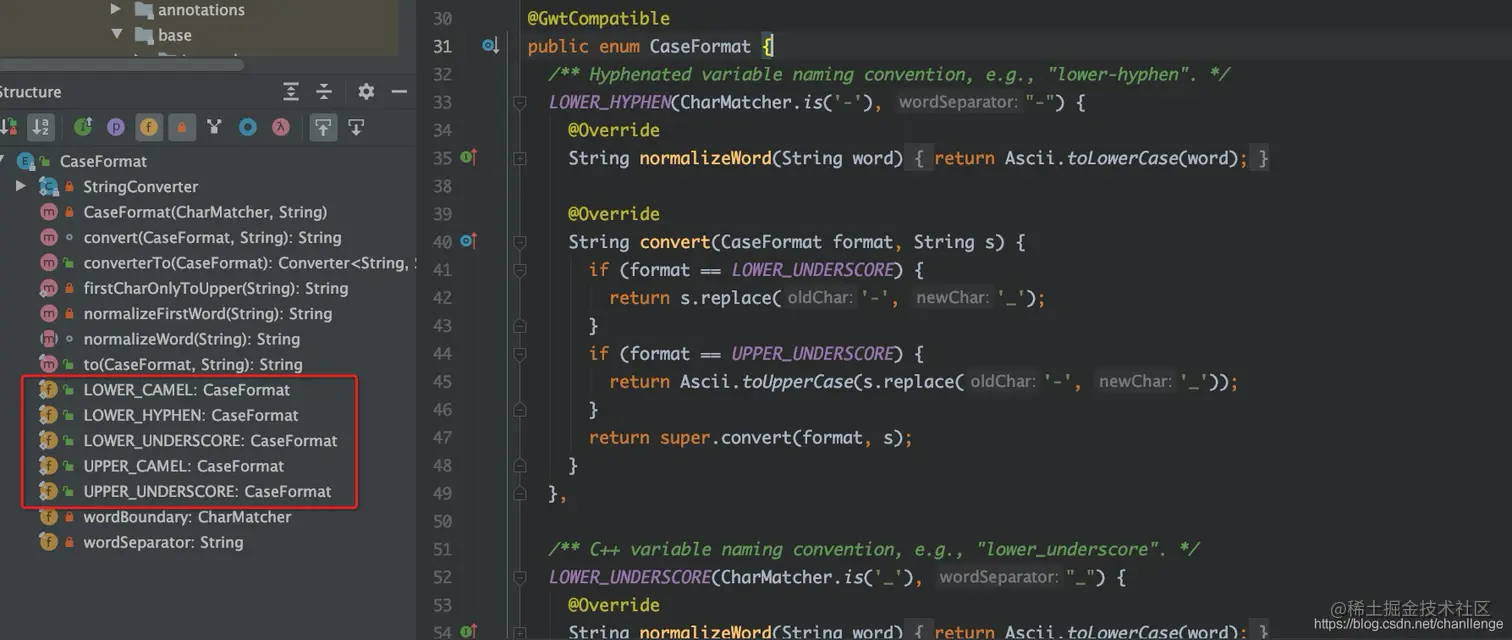Select CaseFormat(CharMatcher, String) constructor
This screenshot has width=1512, height=640.
(205, 212)
